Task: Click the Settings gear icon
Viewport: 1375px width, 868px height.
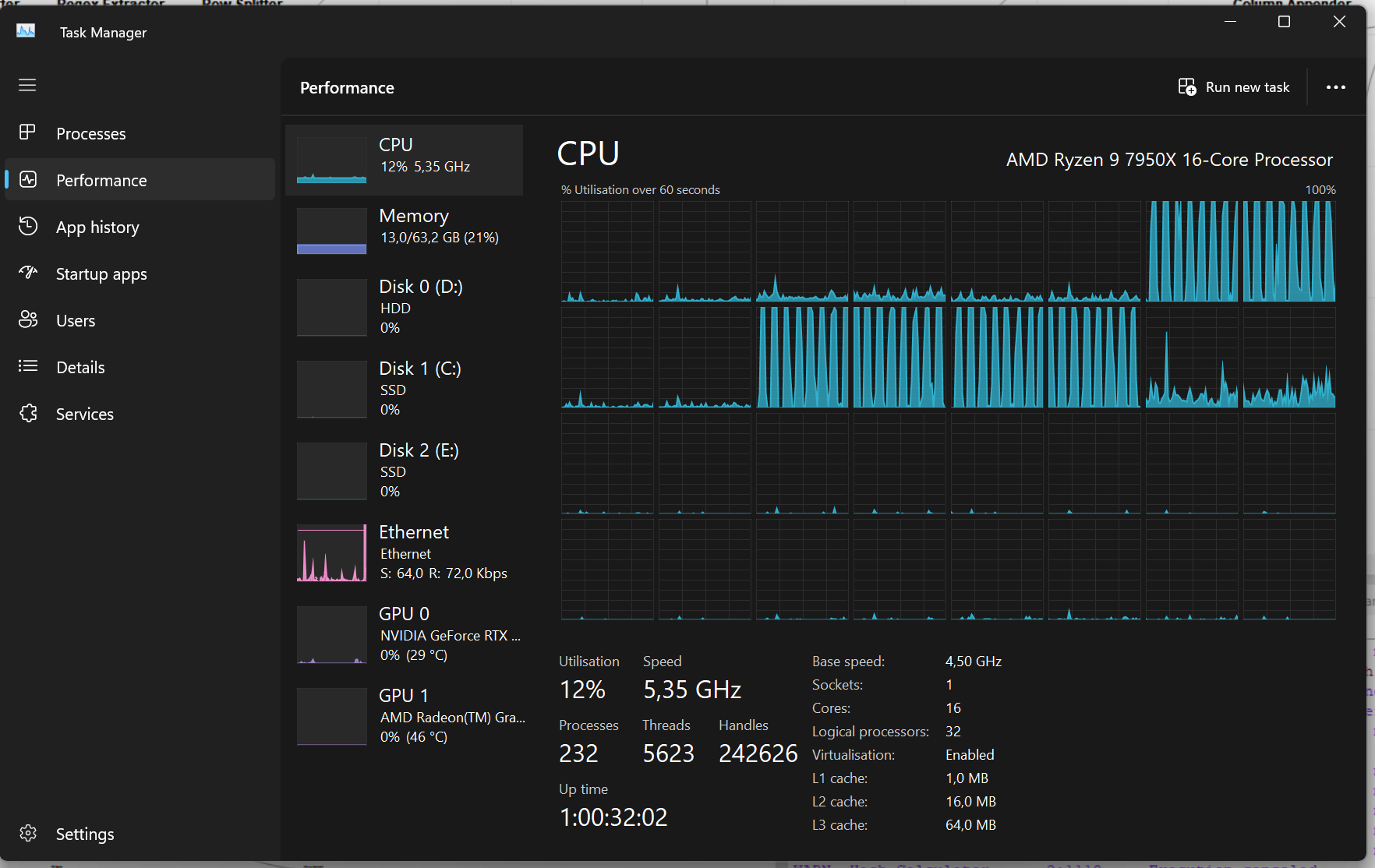Action: coord(28,833)
